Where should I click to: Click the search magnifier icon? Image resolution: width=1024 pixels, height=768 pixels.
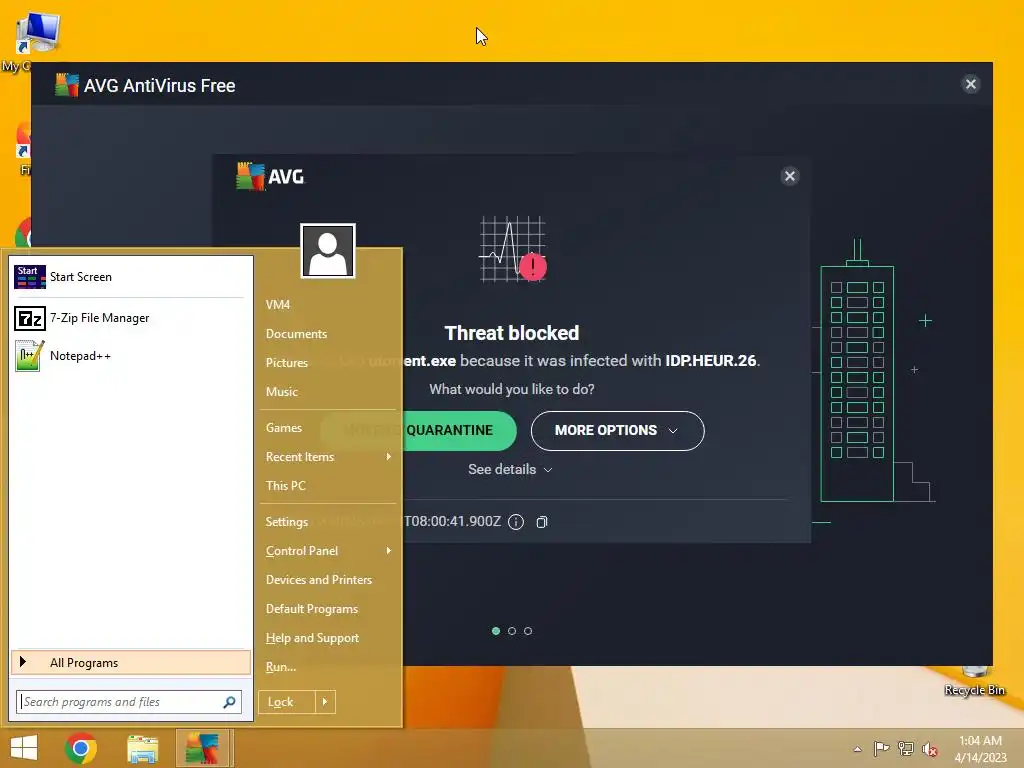(229, 702)
